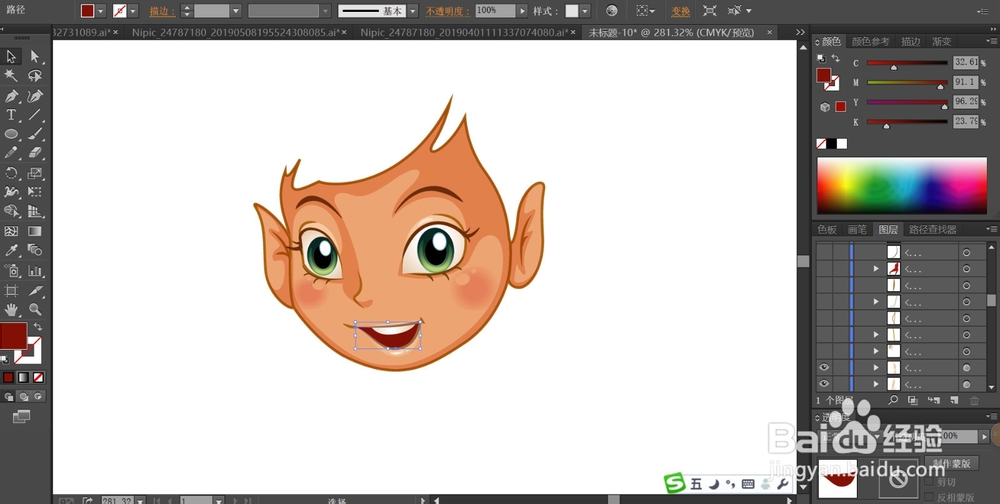
Task: Switch to the 描边 panel tab
Action: [911, 41]
